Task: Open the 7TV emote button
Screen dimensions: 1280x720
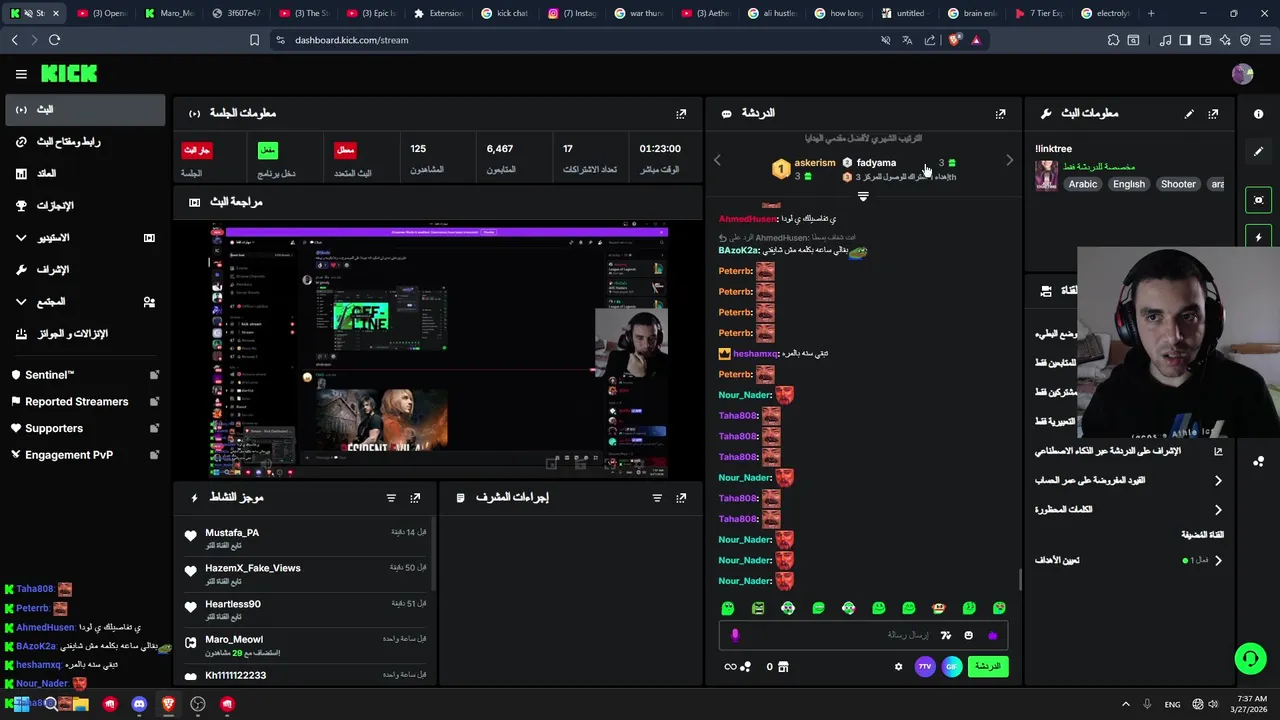Action: click(x=925, y=667)
